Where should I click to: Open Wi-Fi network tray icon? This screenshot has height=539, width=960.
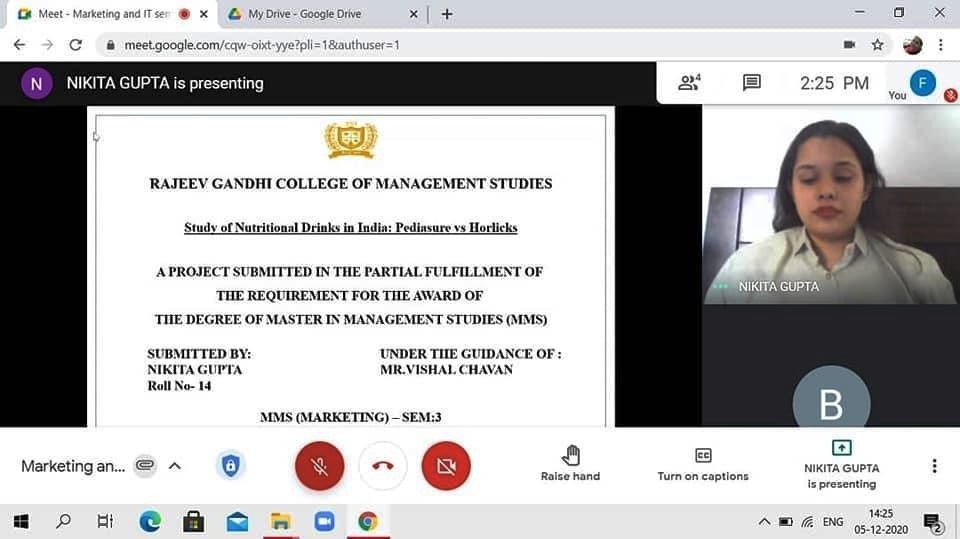[808, 522]
